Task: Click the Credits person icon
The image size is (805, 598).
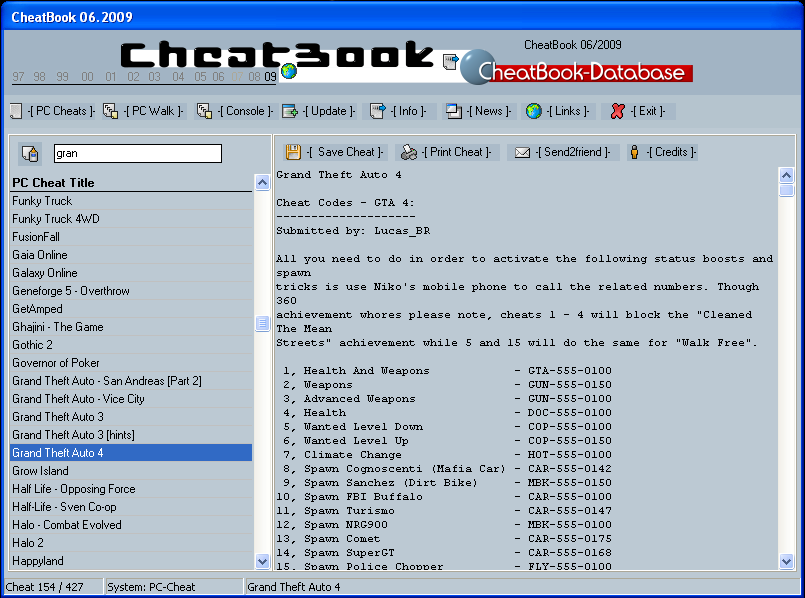Action: click(x=635, y=152)
